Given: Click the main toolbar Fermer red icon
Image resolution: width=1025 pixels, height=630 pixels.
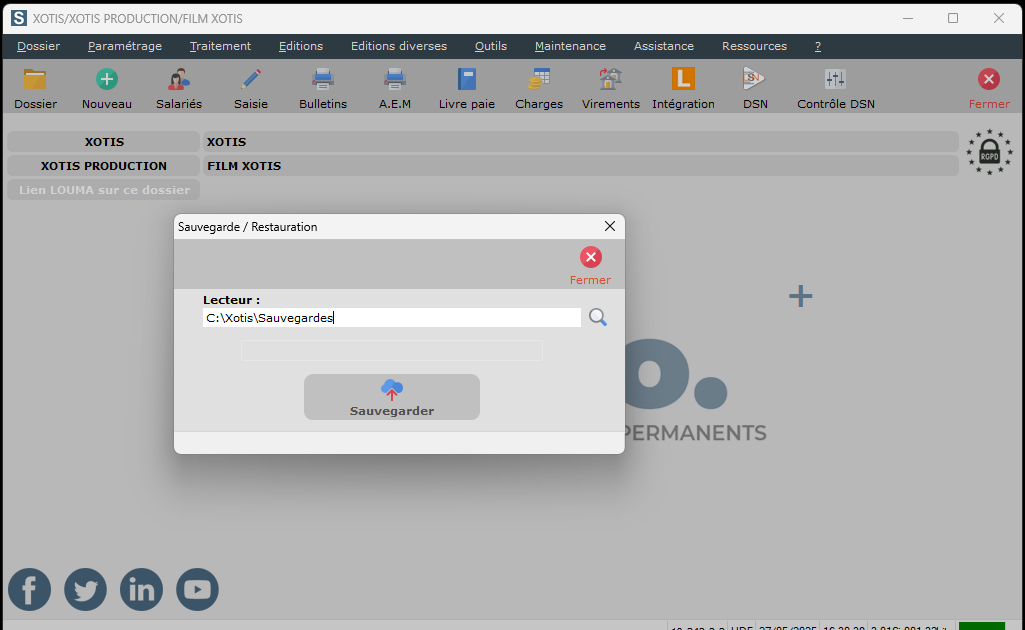Looking at the screenshot, I should (989, 80).
